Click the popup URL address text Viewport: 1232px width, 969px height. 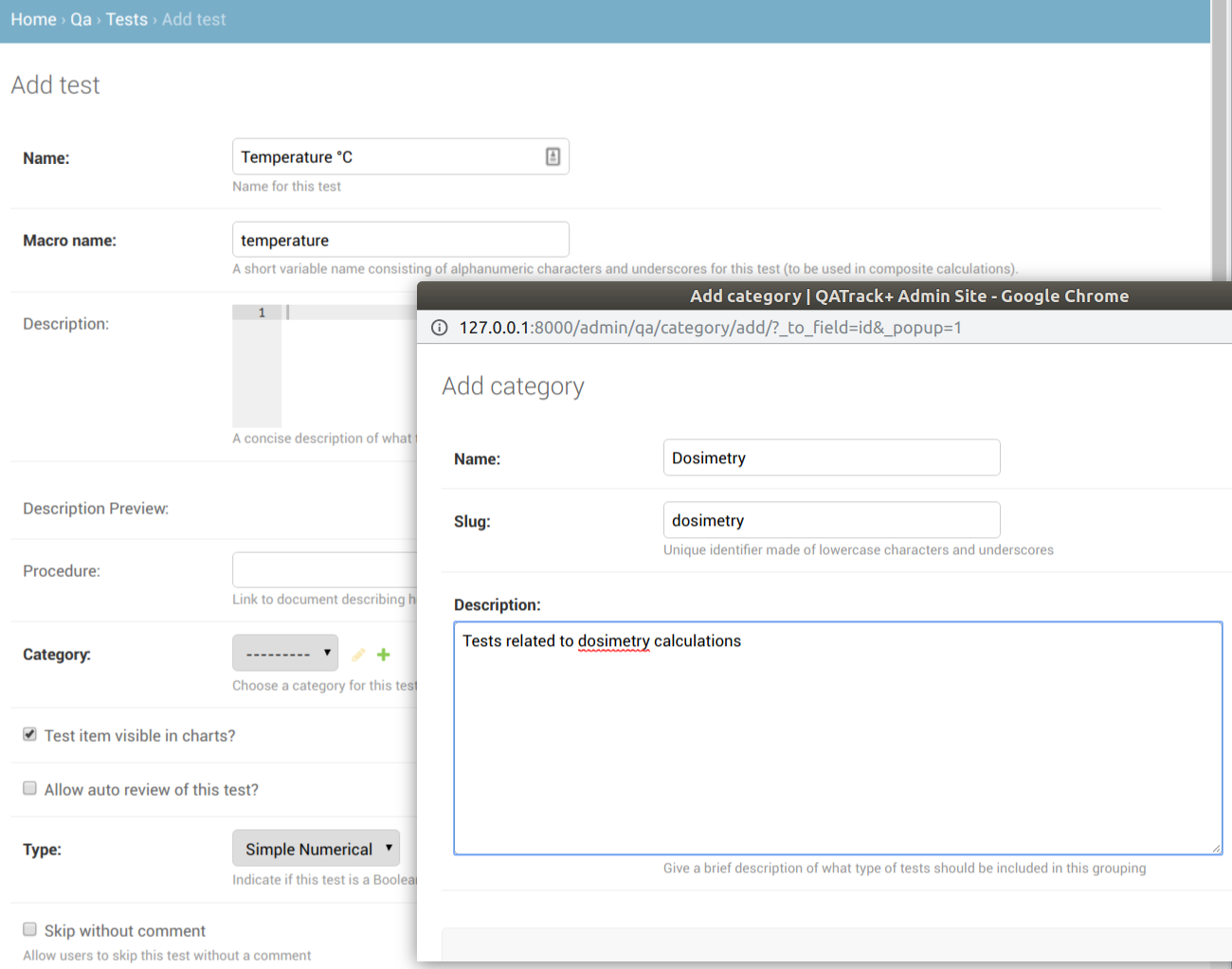point(711,328)
